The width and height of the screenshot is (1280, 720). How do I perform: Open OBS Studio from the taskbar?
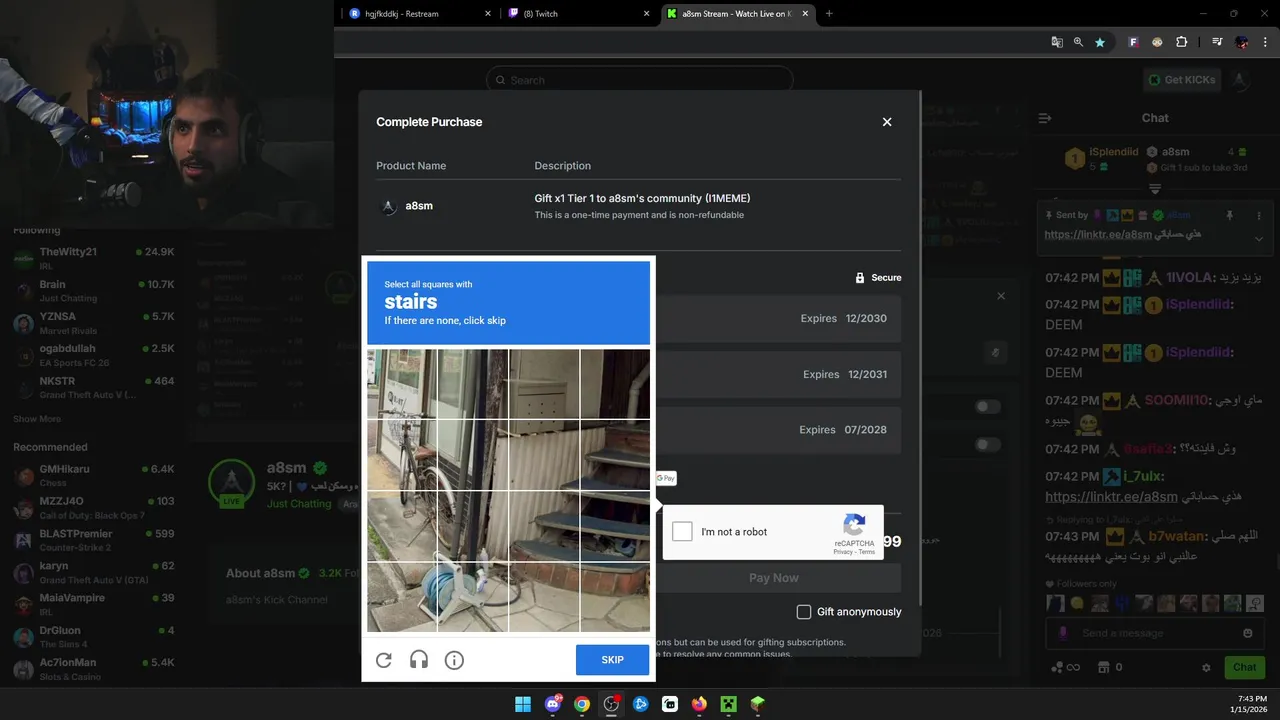pos(611,704)
